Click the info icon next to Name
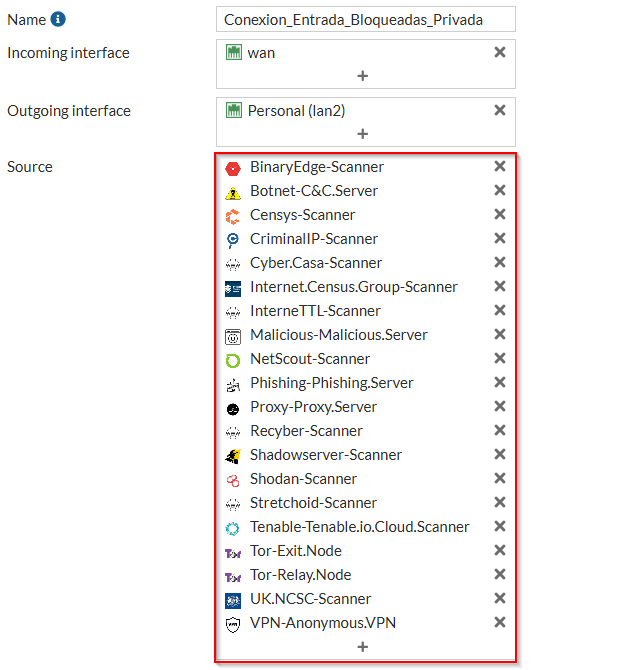 coord(58,19)
